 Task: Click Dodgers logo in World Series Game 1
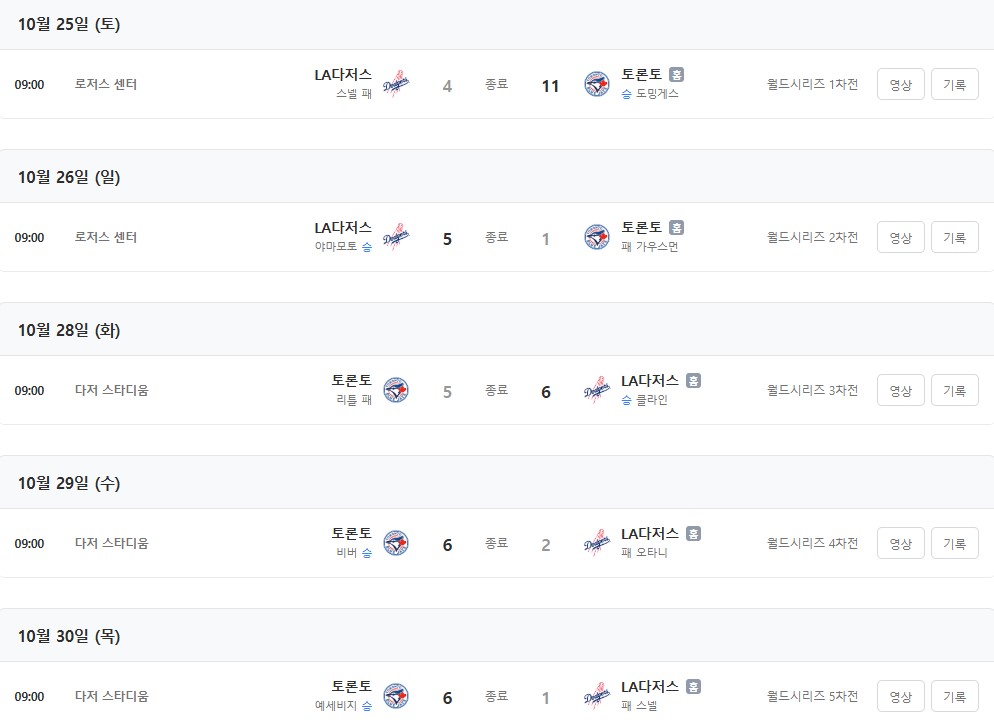click(x=396, y=84)
